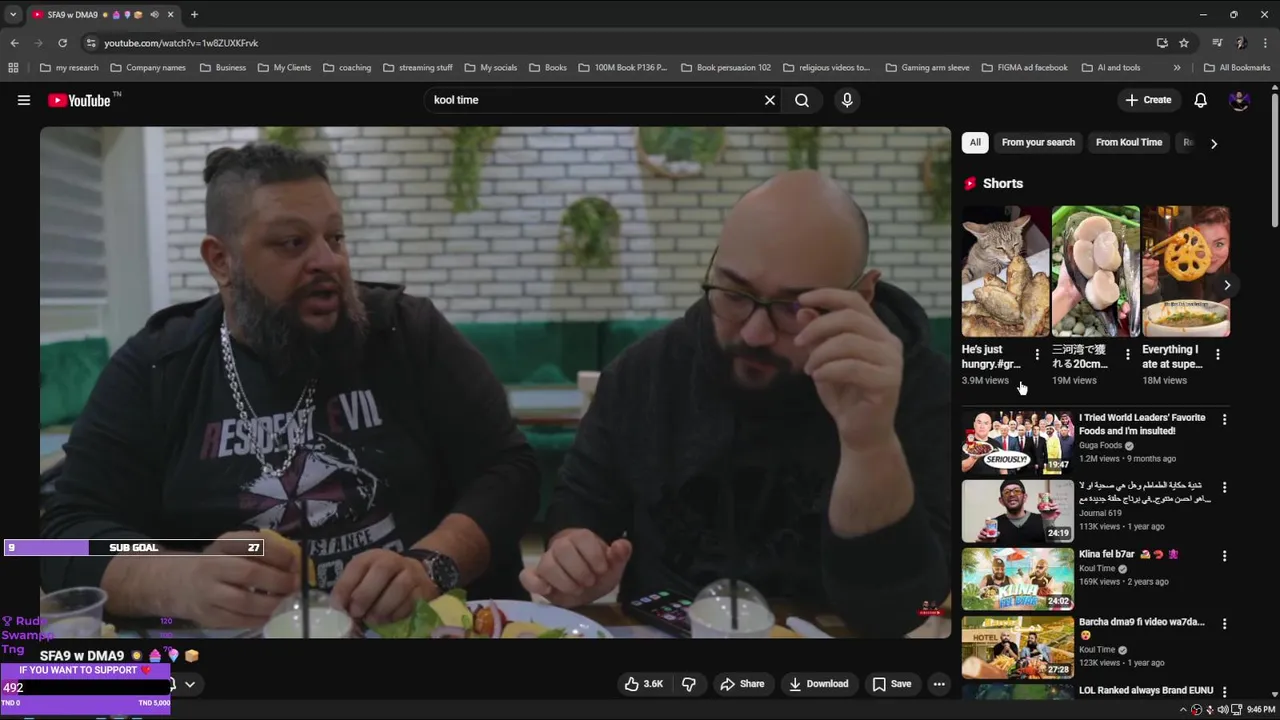
Task: Open options for Guga Foods video
Action: point(1224,420)
